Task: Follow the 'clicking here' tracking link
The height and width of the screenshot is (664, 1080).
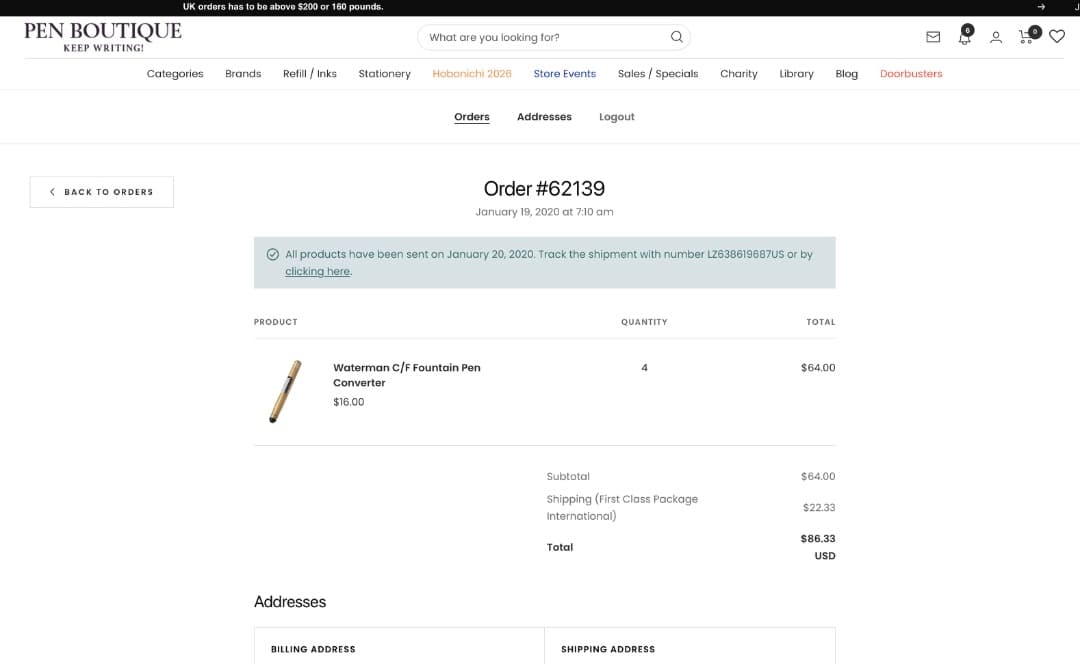Action: [318, 271]
